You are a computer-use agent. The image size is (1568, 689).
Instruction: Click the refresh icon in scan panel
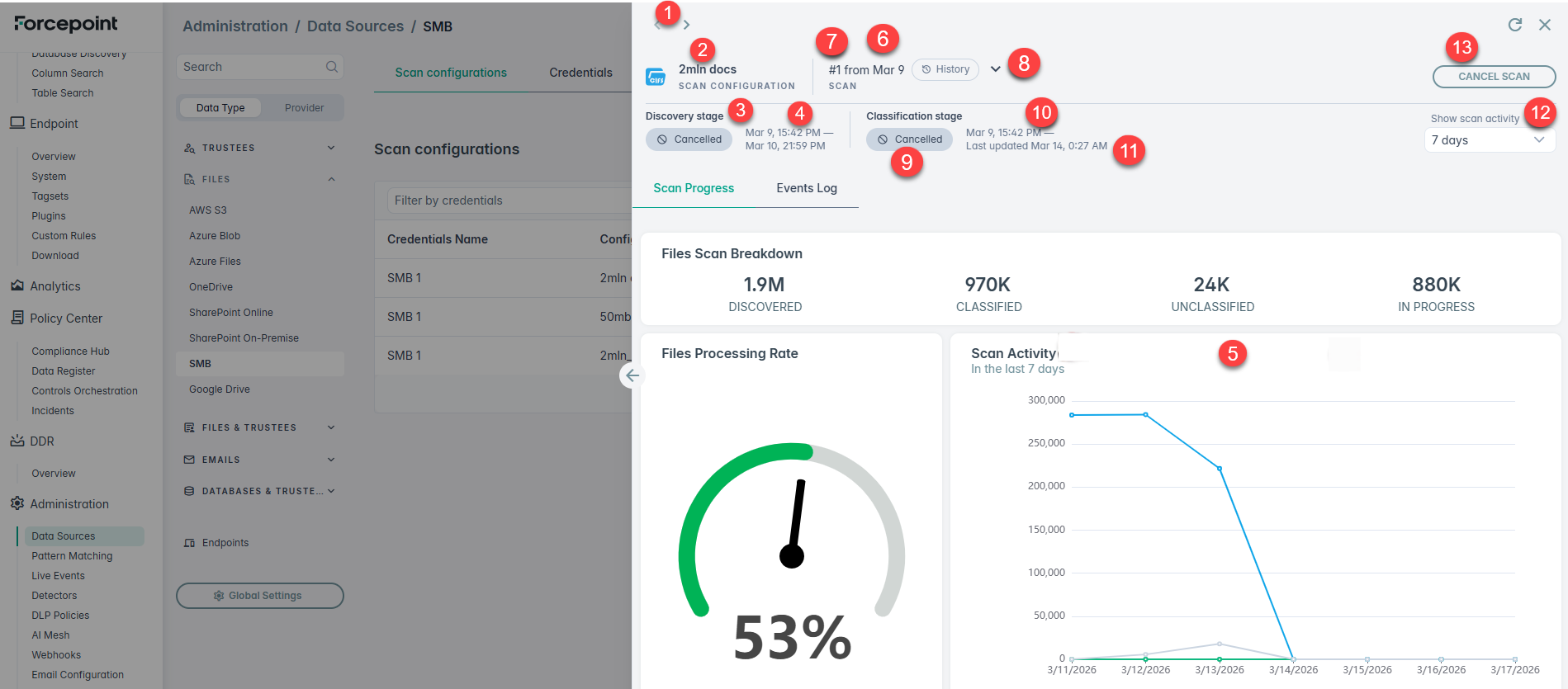pyautogui.click(x=1514, y=25)
